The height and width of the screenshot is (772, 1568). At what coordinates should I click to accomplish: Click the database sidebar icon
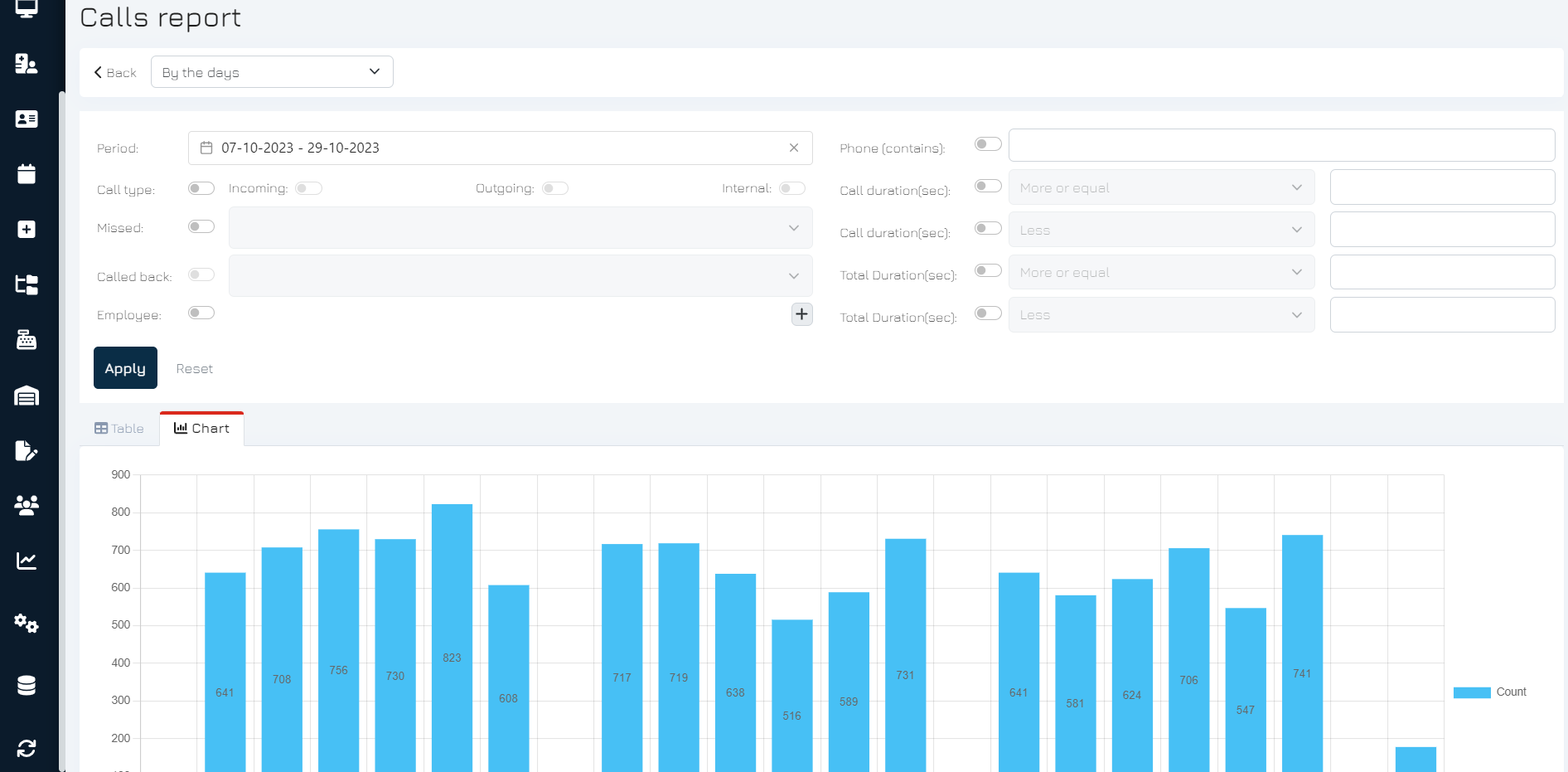pos(27,686)
